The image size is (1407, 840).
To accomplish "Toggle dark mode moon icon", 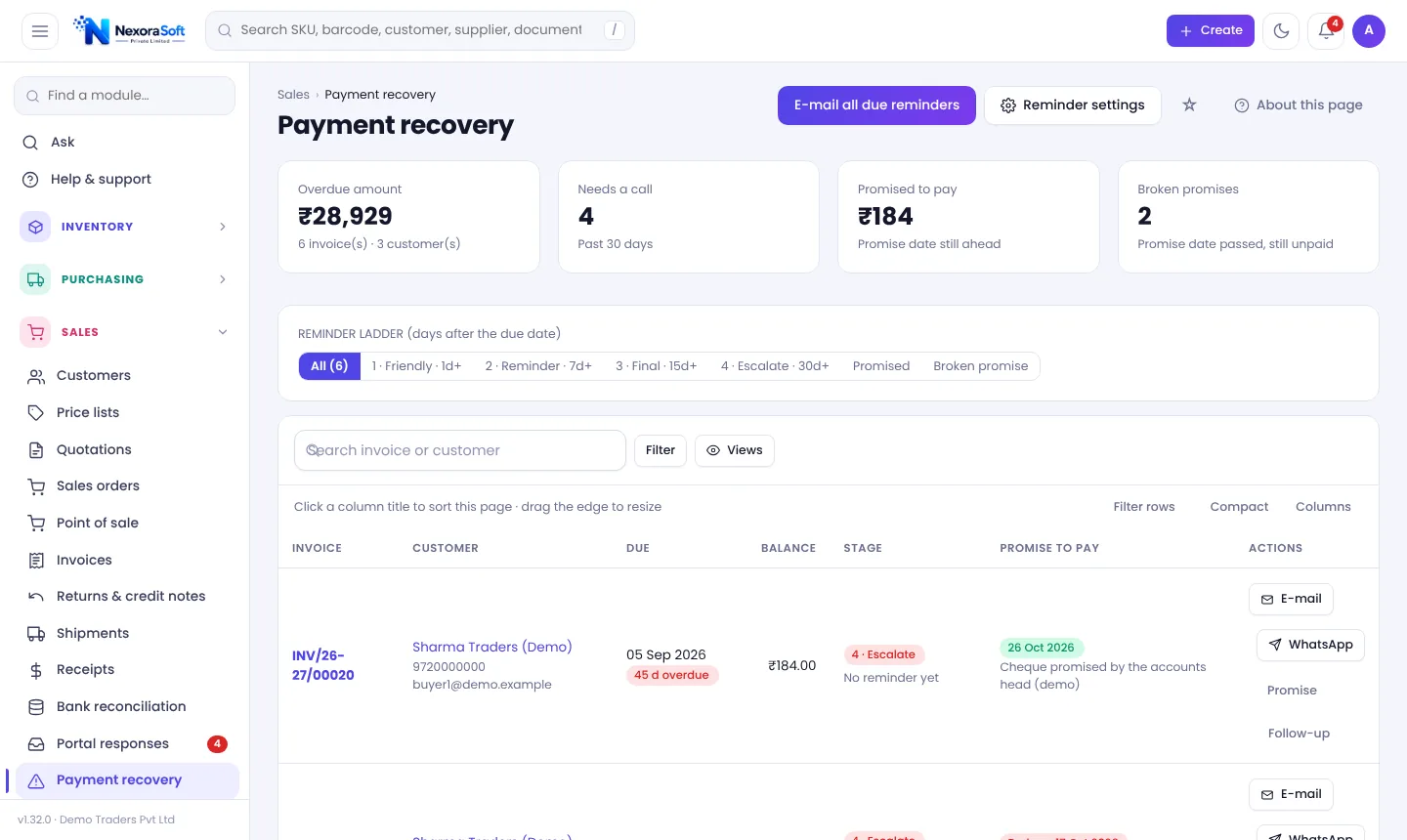I will (1281, 31).
